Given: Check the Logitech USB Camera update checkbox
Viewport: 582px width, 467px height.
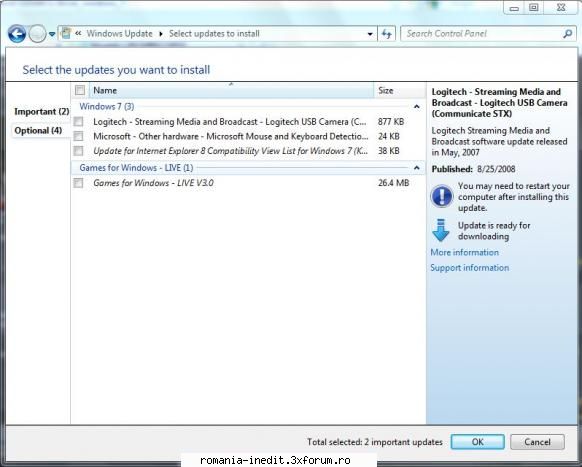Looking at the screenshot, I should 78,121.
